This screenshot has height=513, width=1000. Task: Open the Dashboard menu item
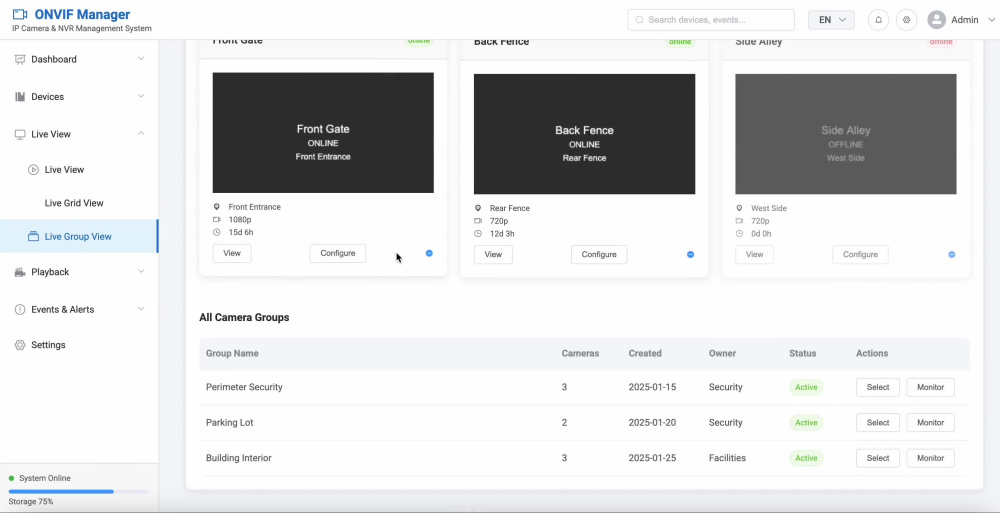(x=79, y=59)
